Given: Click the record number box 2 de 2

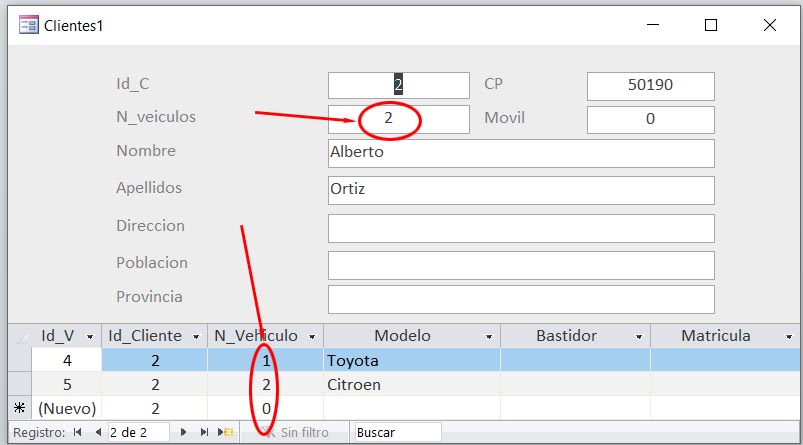Looking at the screenshot, I should (x=138, y=432).
